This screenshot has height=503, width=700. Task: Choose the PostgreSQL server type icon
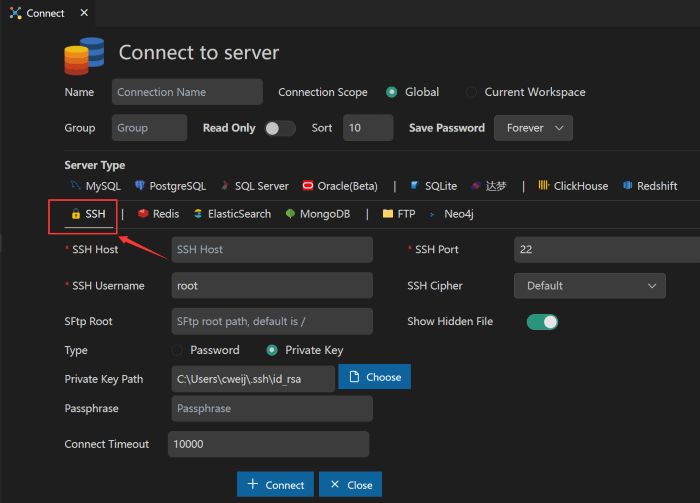coord(140,186)
